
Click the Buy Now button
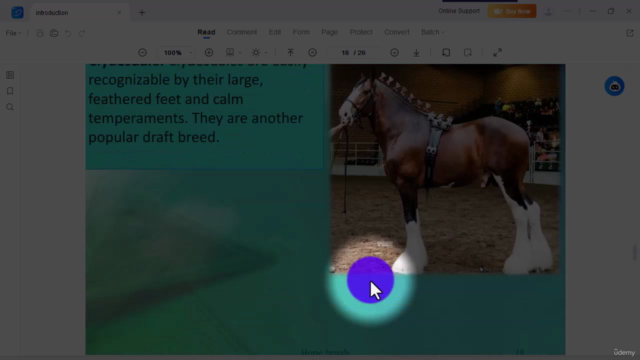(512, 11)
